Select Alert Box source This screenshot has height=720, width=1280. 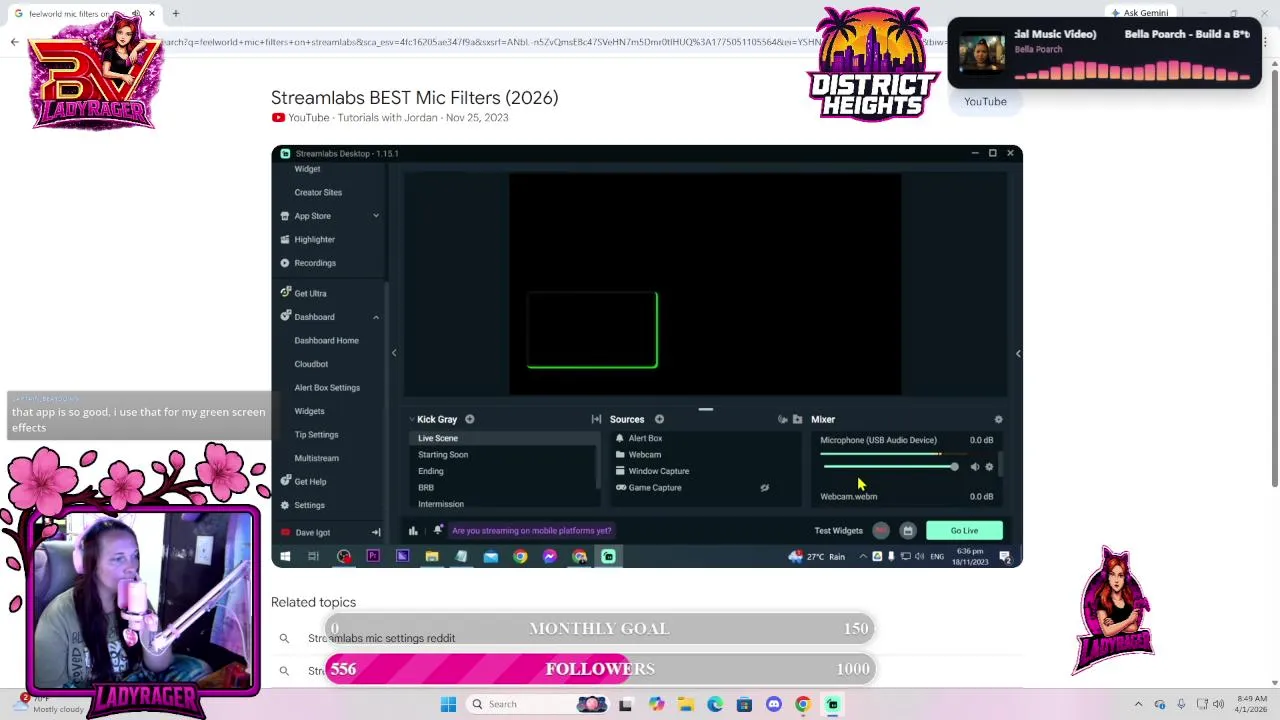pyautogui.click(x=645, y=438)
